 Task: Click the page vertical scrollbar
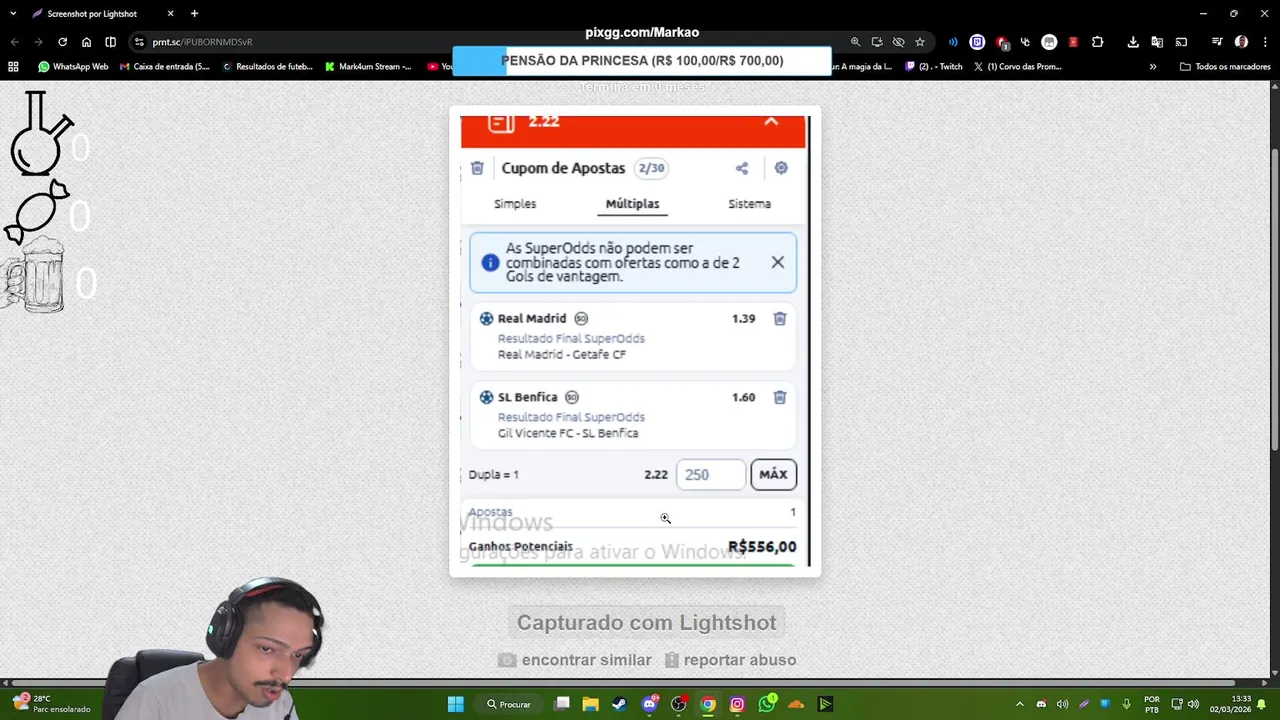click(x=1274, y=300)
